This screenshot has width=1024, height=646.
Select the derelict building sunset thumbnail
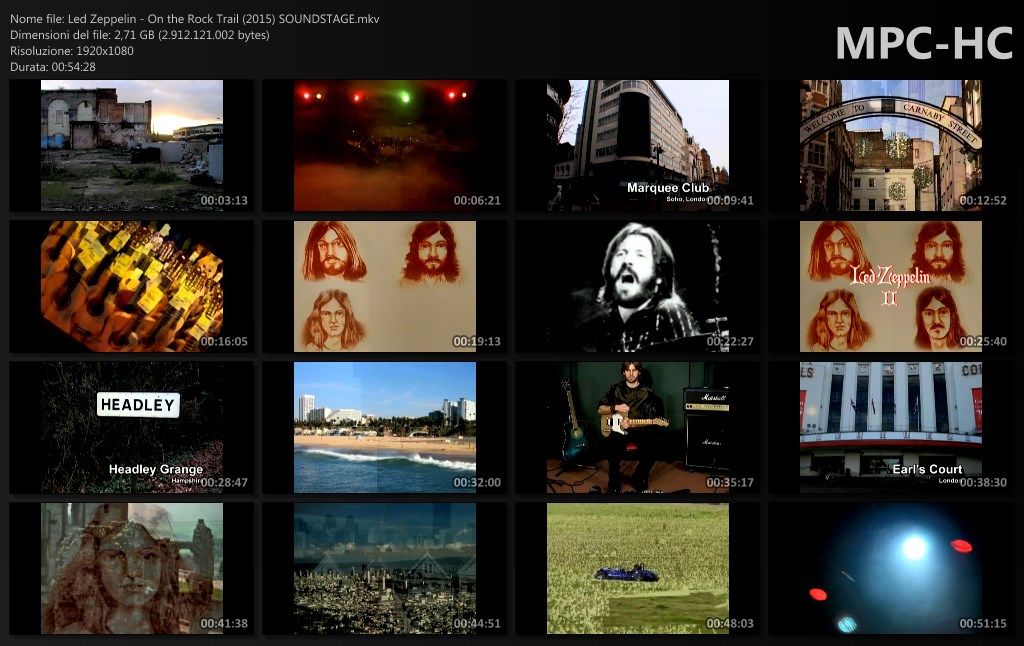pos(132,145)
